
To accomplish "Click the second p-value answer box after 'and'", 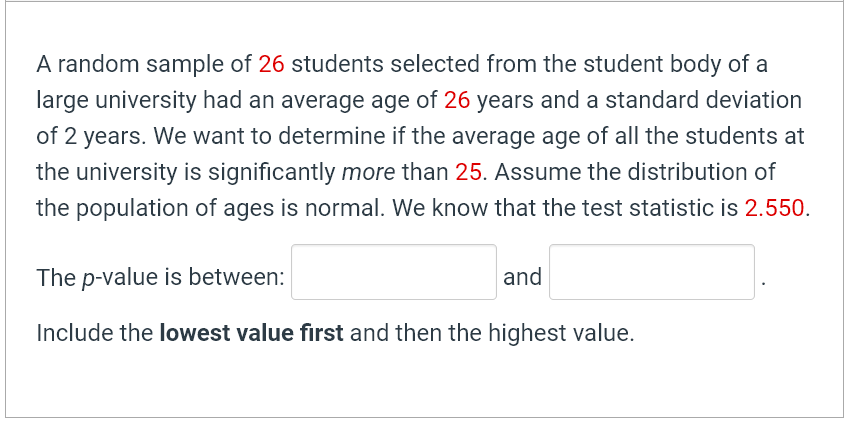I will [x=652, y=272].
